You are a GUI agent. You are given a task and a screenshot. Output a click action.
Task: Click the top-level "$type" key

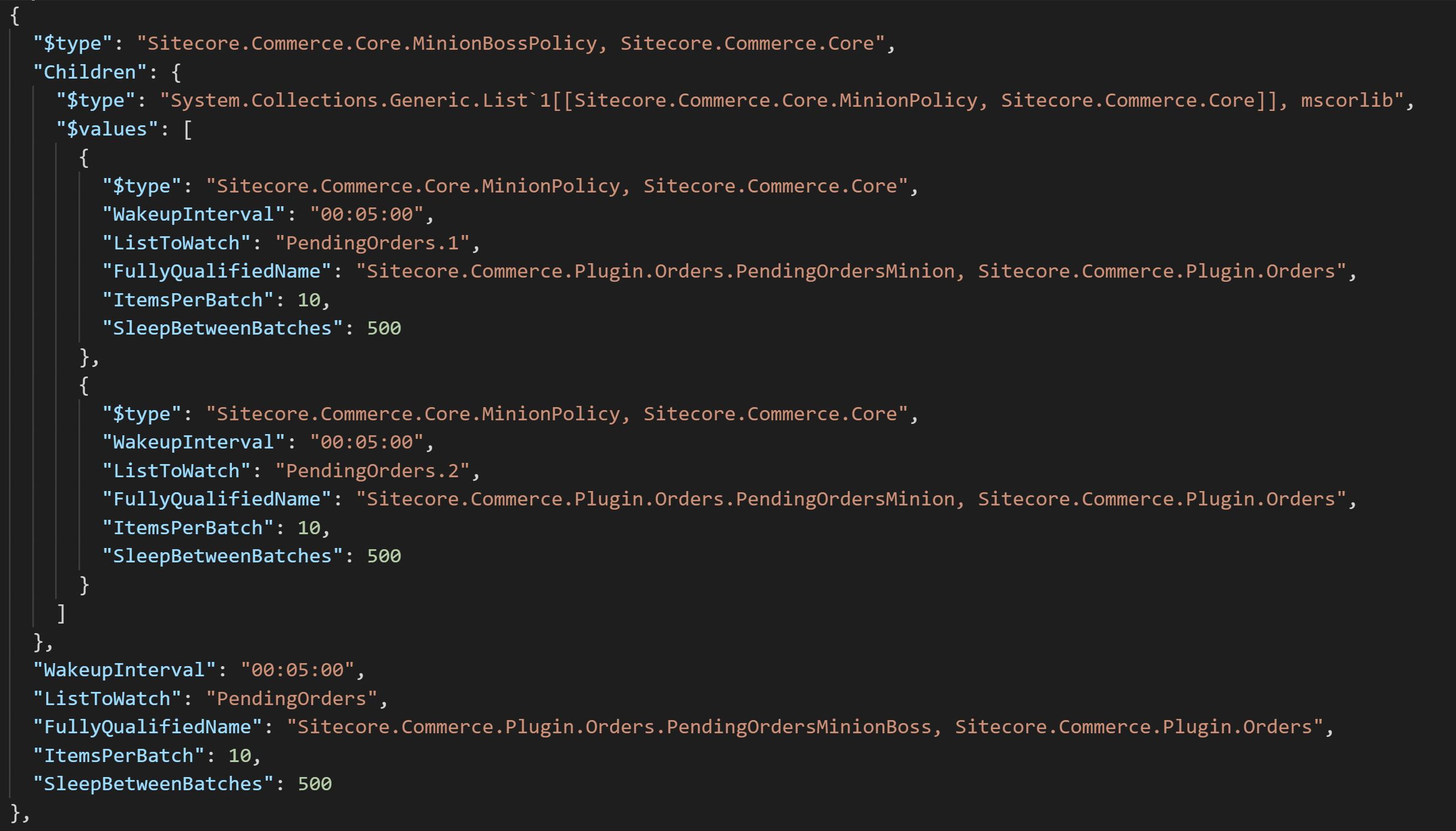pos(73,44)
